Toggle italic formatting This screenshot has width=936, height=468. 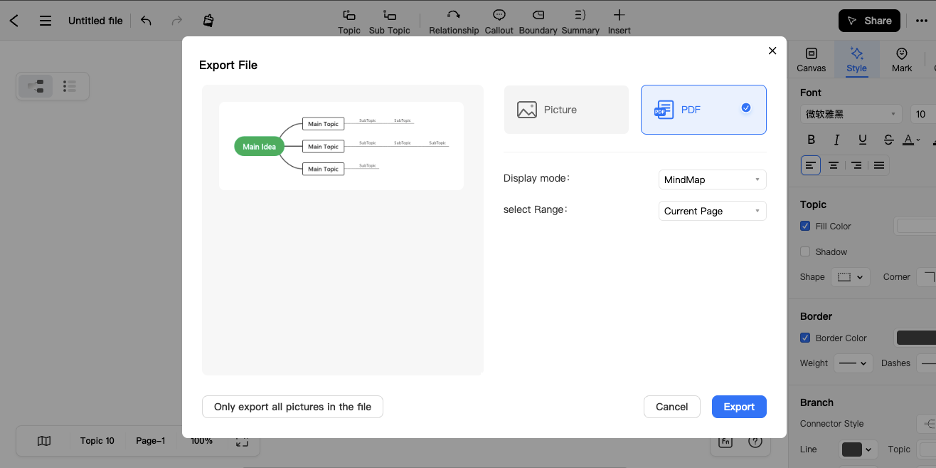tap(837, 140)
